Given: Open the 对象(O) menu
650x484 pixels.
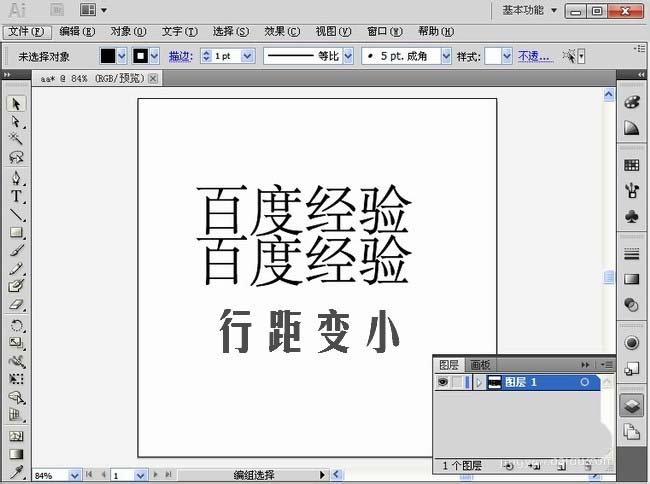Looking at the screenshot, I should (x=129, y=31).
